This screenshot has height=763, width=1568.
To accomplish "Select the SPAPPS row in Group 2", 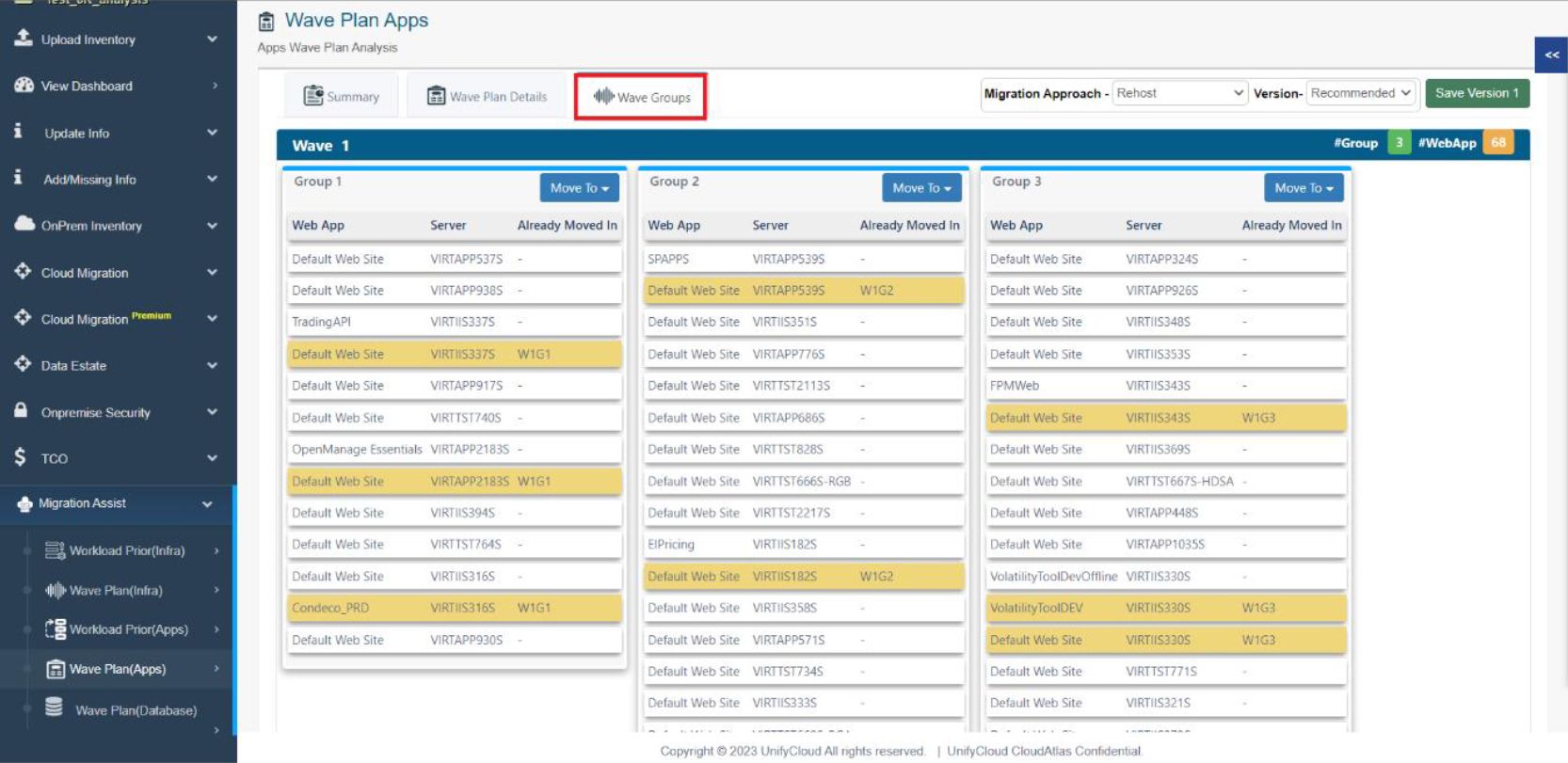I will (x=805, y=259).
